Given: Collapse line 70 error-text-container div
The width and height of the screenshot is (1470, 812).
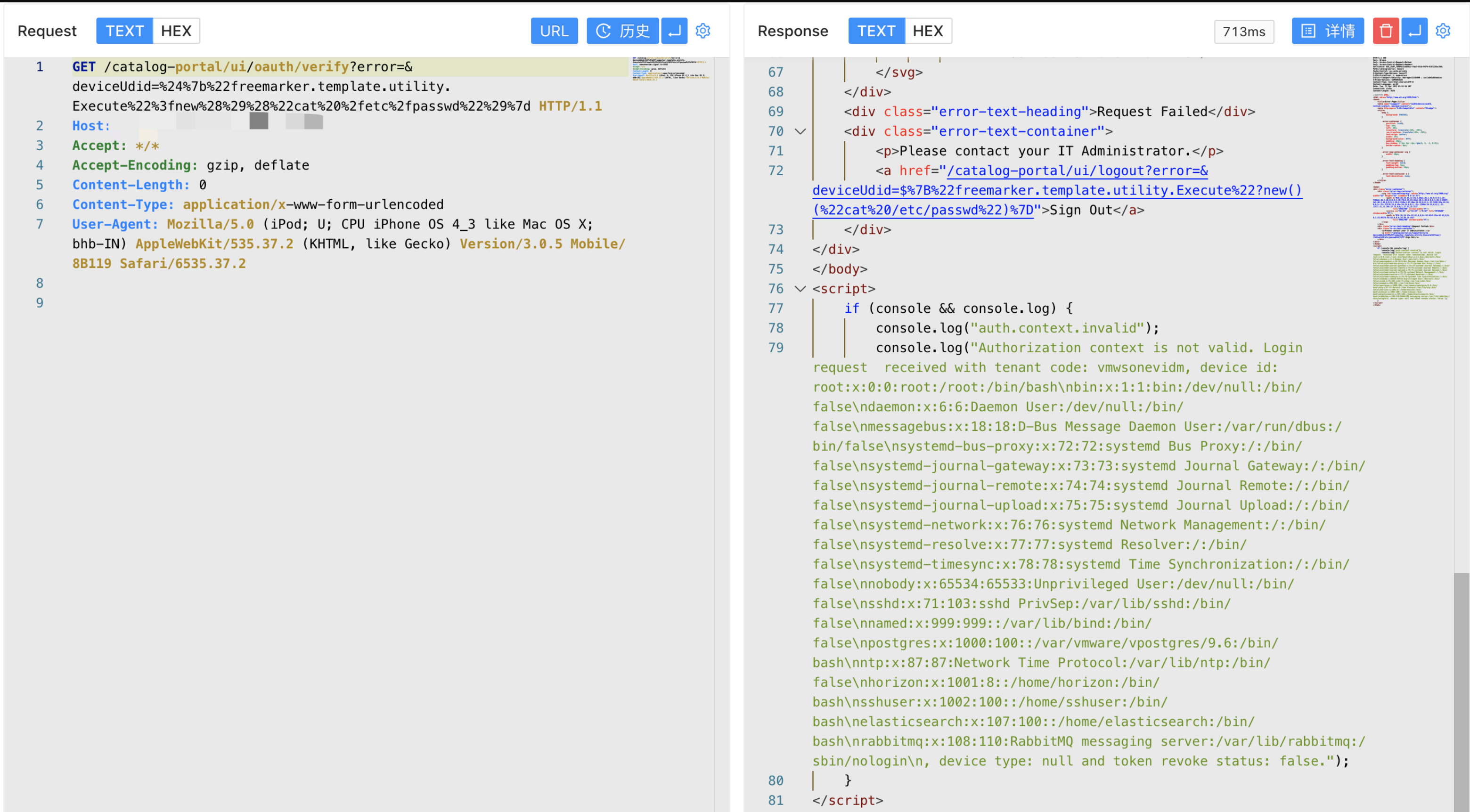Looking at the screenshot, I should coord(800,132).
